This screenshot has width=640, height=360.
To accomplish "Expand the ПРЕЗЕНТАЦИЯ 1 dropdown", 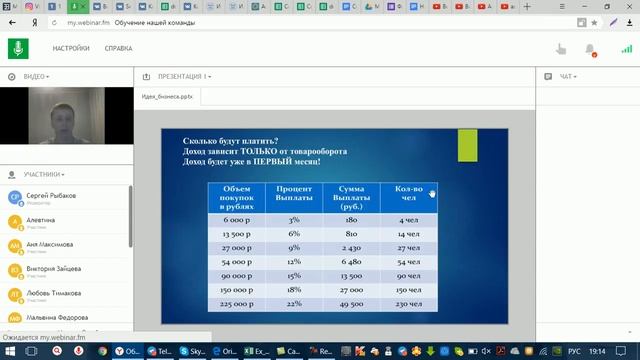I will tap(184, 77).
